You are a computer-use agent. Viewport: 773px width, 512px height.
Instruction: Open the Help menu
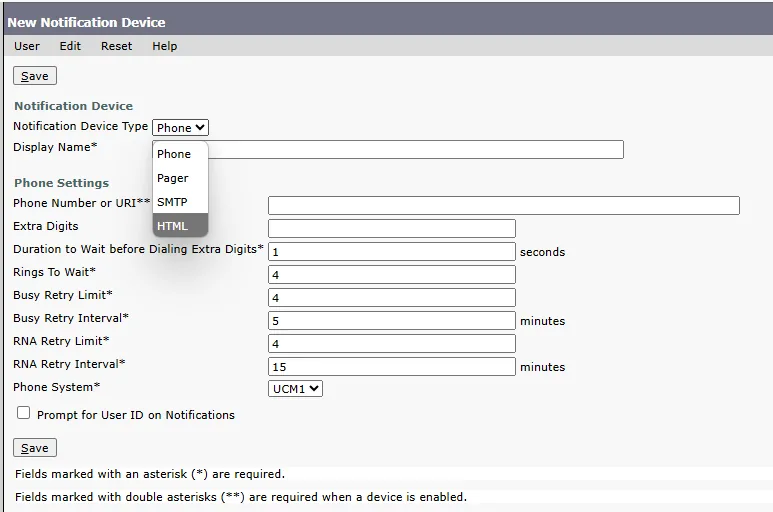[165, 46]
